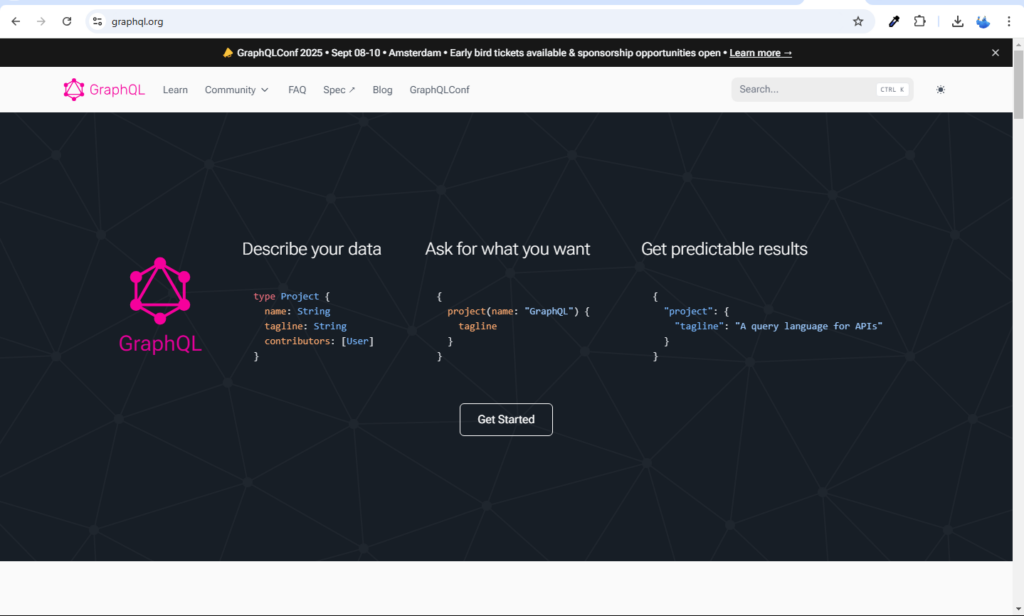Click the 'Ask for what you want' heading
The width and height of the screenshot is (1024, 616).
pos(507,249)
